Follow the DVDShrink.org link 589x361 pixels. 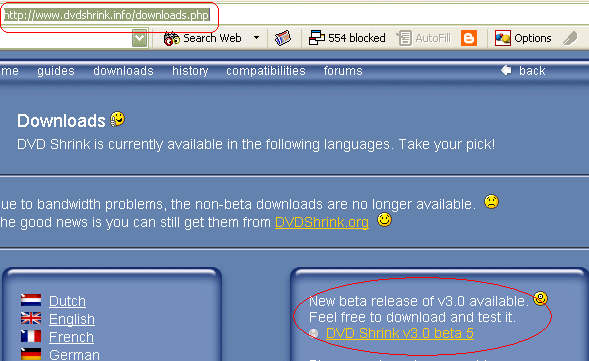pyautogui.click(x=322, y=222)
